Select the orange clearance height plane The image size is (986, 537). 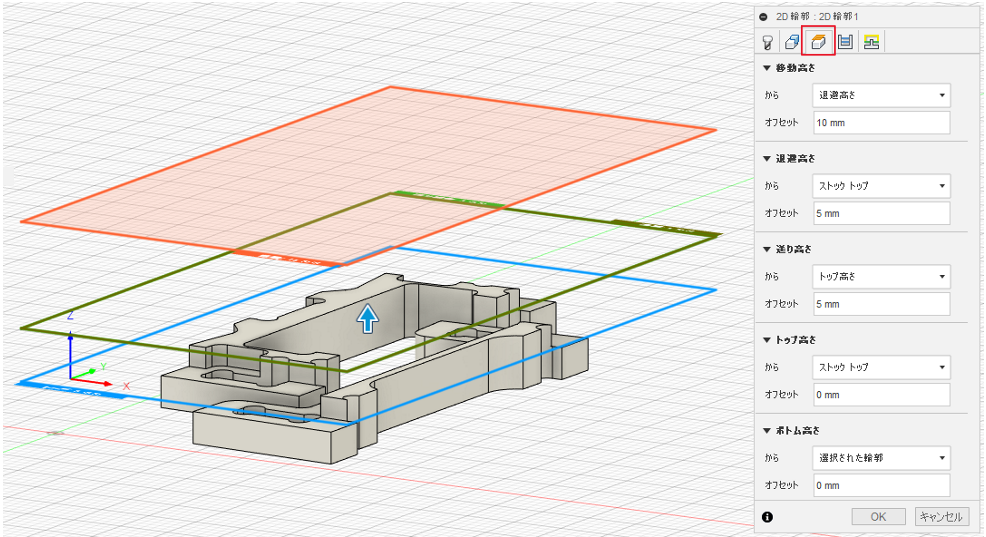[x=368, y=176]
